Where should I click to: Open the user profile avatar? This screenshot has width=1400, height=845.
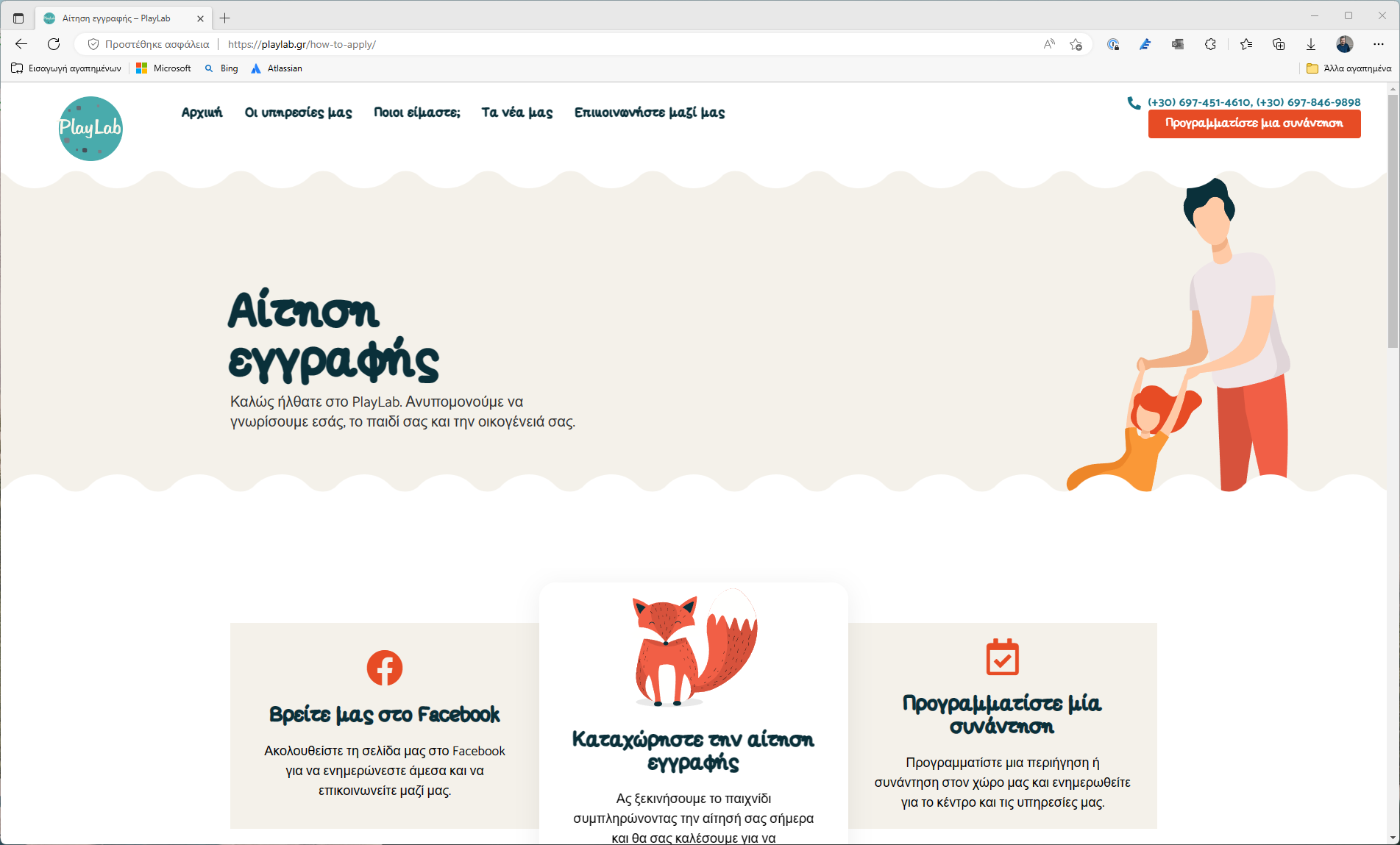[1344, 44]
